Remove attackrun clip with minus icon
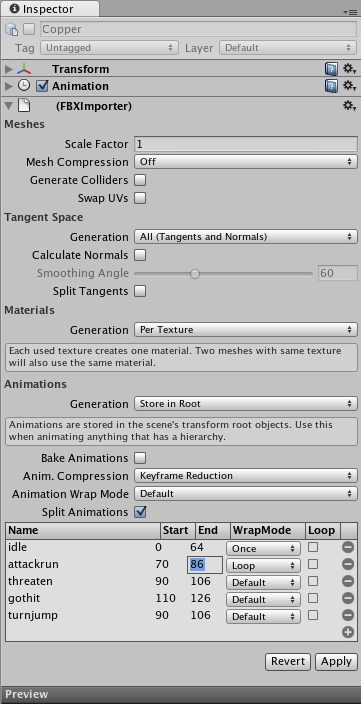Screen dimensions: 361x704 tap(348, 564)
